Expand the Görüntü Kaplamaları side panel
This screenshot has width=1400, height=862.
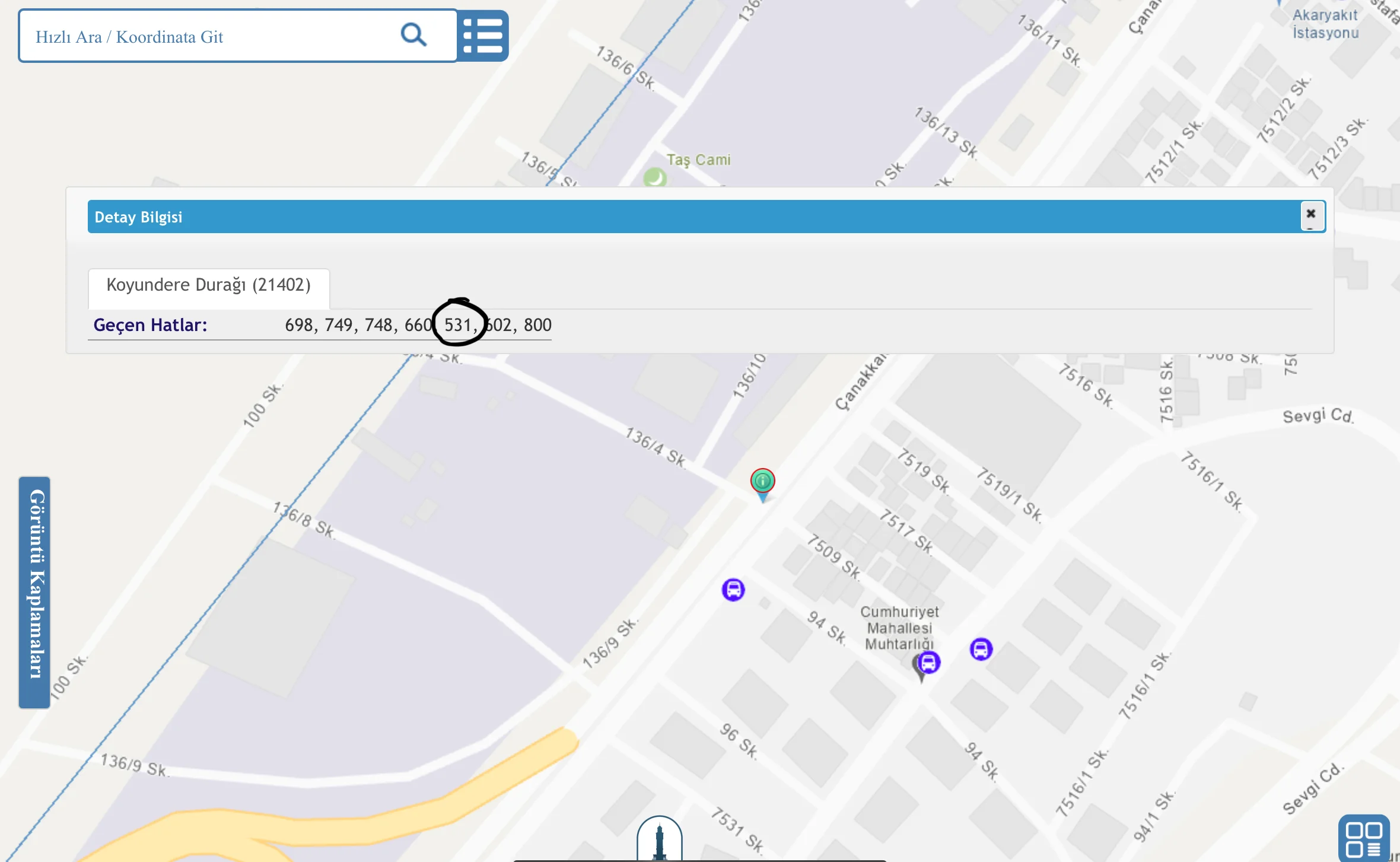(x=34, y=592)
